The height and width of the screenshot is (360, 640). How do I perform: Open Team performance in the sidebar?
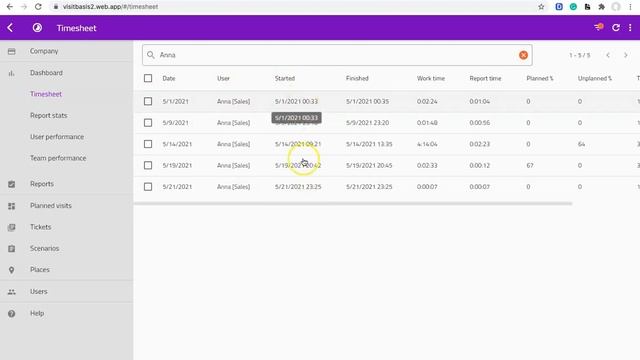tap(58, 158)
